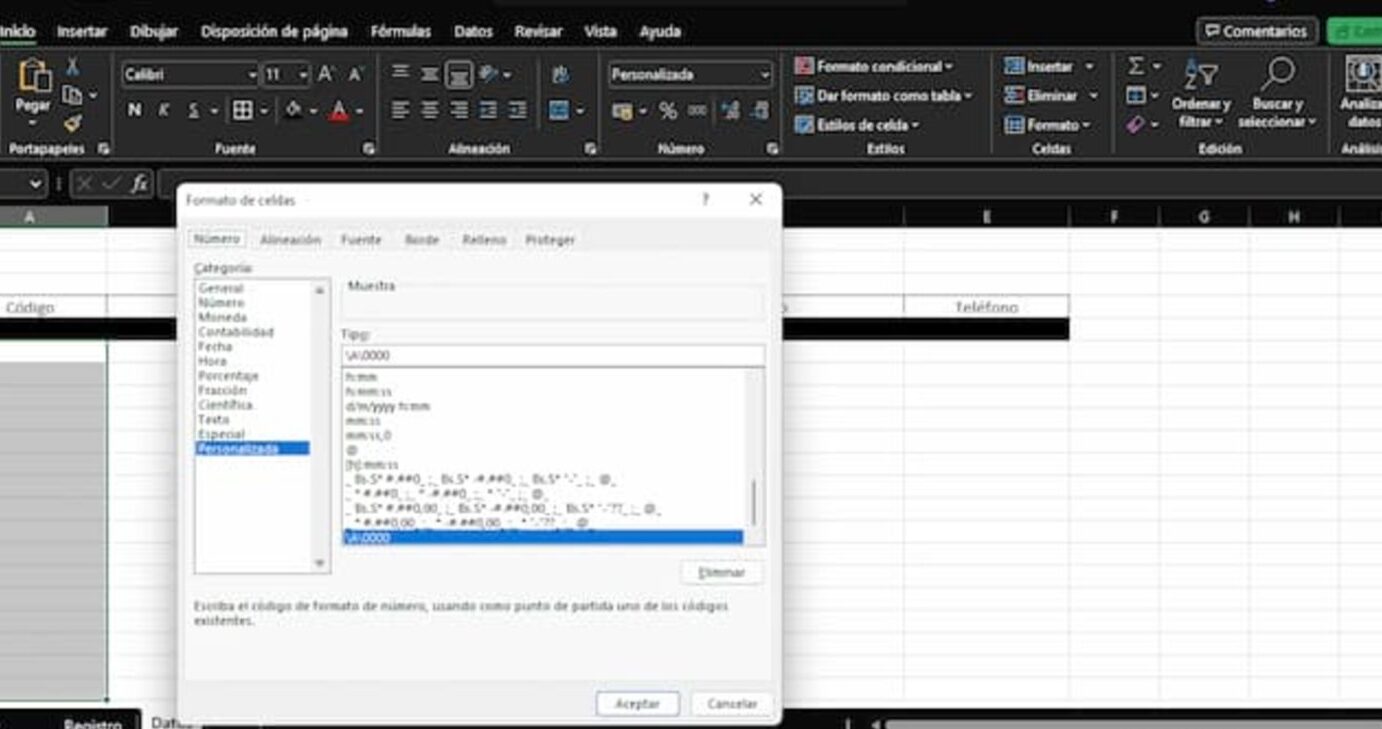Click the merge and center icon

click(559, 111)
